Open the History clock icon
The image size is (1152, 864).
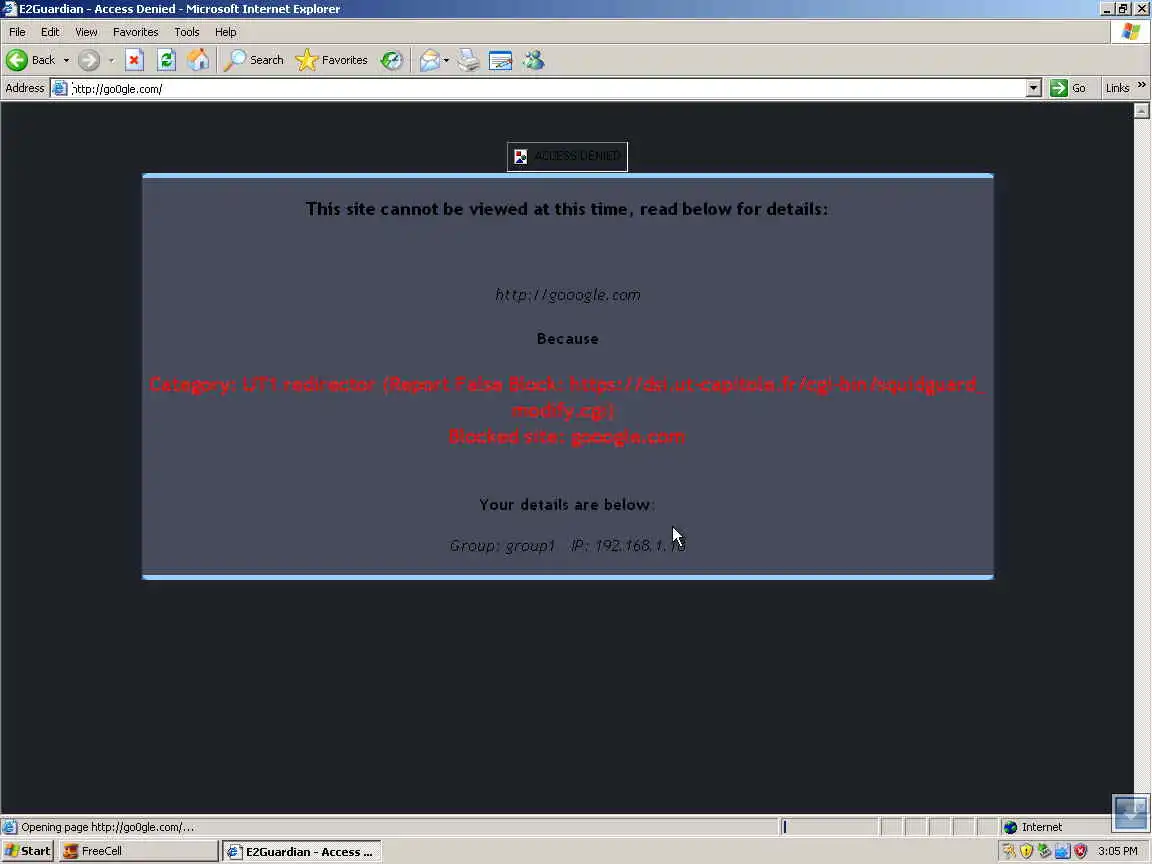point(392,60)
